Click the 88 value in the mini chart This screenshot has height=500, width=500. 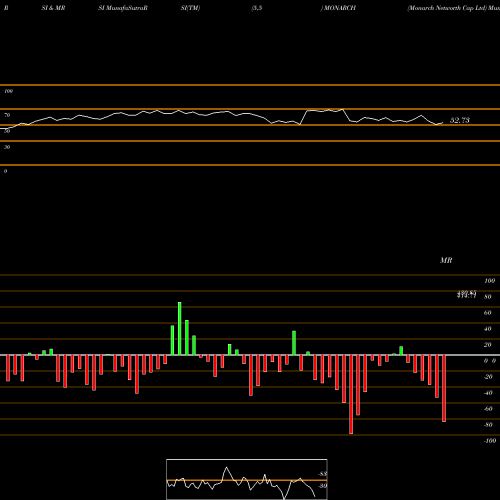point(322,474)
